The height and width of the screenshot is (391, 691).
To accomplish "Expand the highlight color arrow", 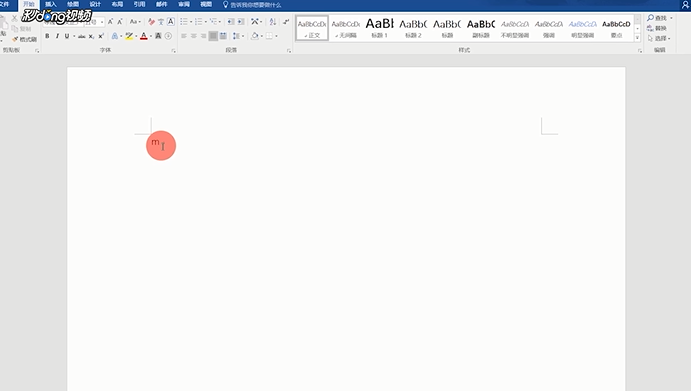I will click(136, 36).
